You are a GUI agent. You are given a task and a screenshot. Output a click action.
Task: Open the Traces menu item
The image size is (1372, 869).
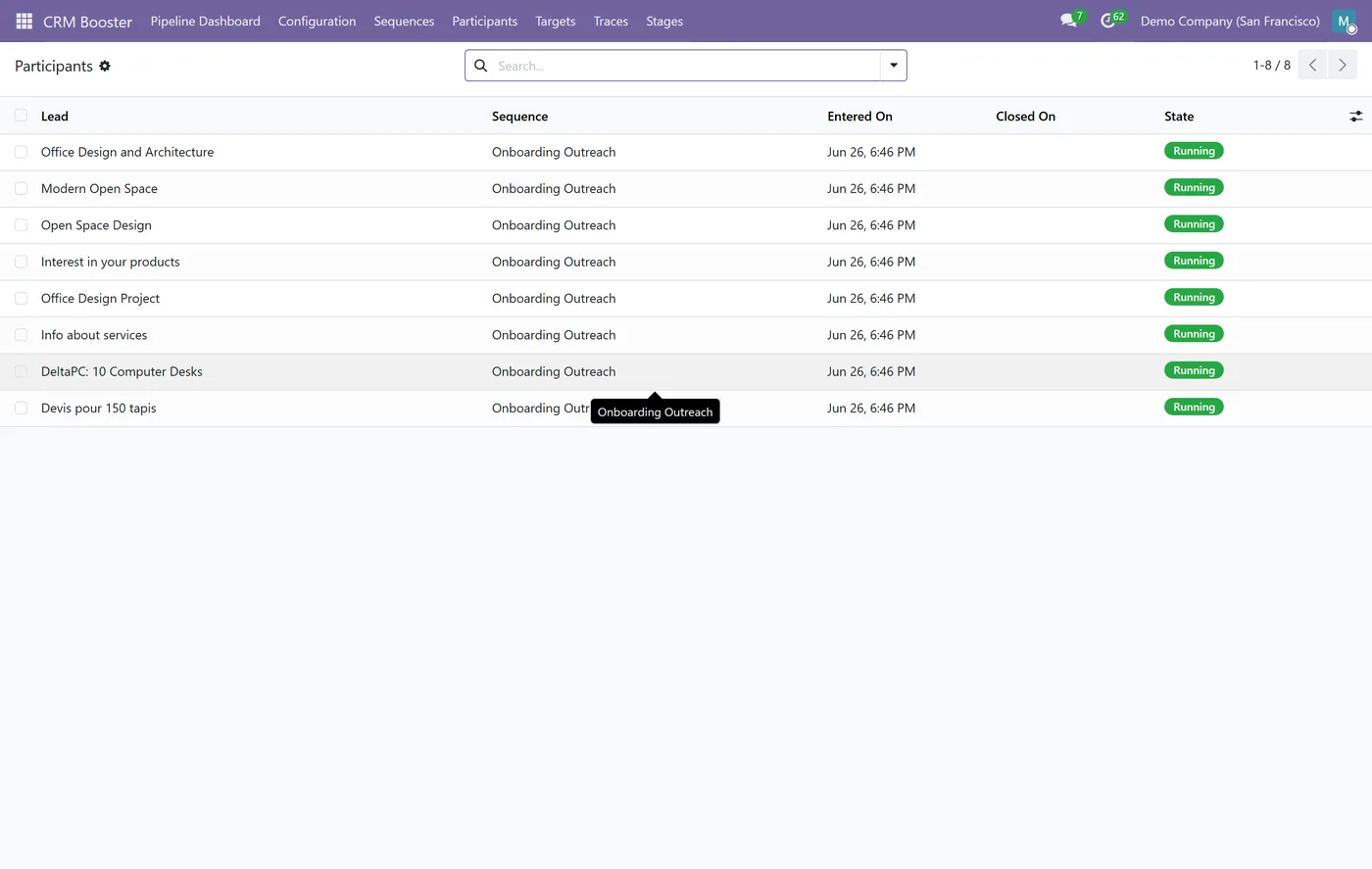coord(611,21)
